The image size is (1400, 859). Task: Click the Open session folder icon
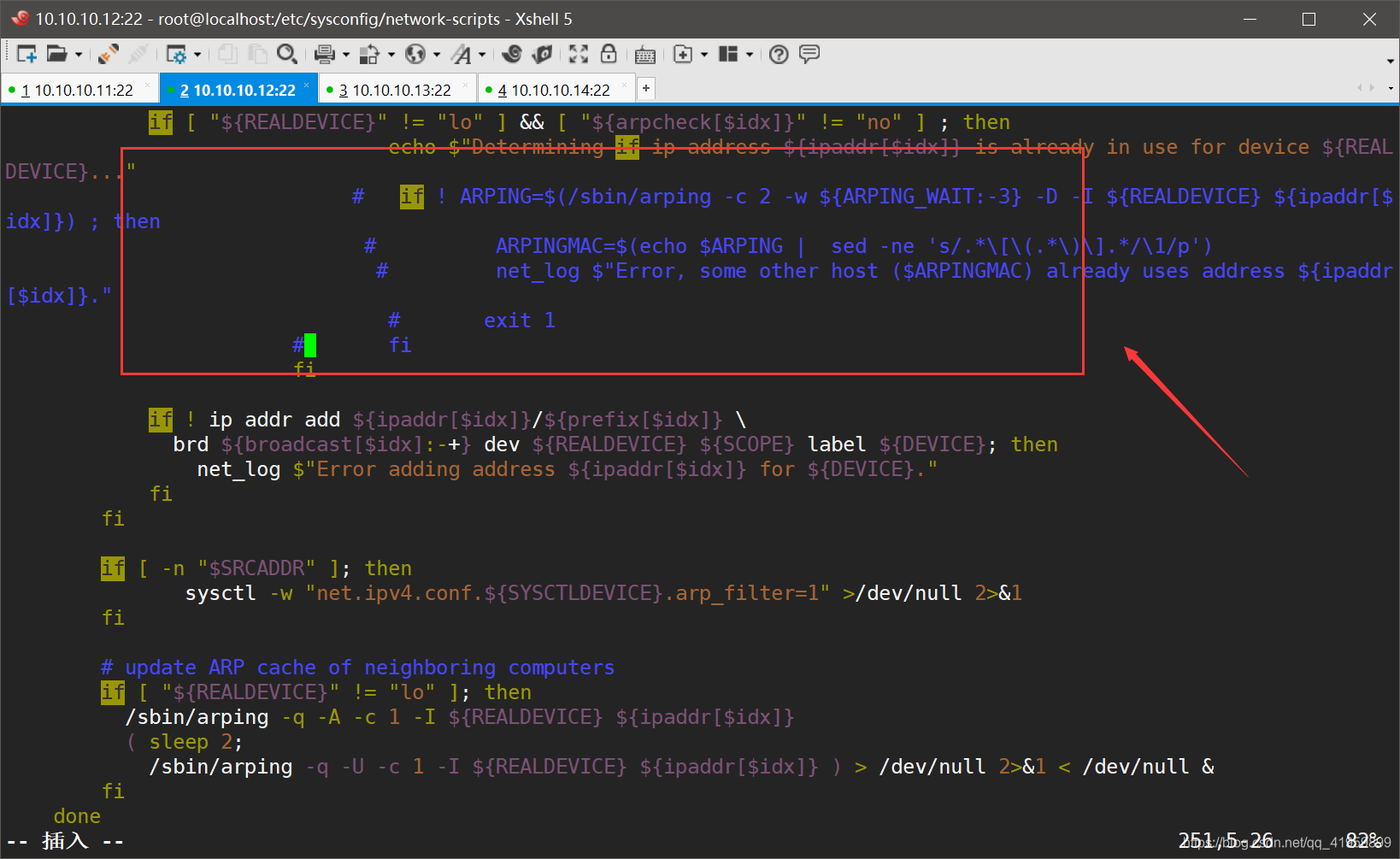pos(56,55)
